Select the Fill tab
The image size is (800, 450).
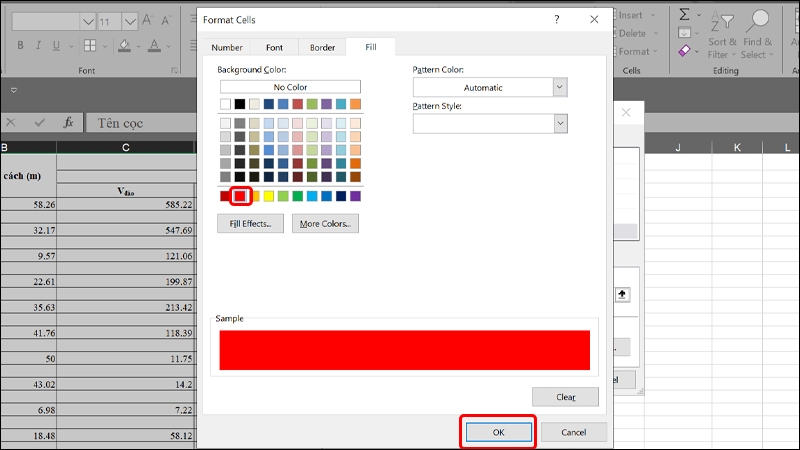click(x=371, y=46)
